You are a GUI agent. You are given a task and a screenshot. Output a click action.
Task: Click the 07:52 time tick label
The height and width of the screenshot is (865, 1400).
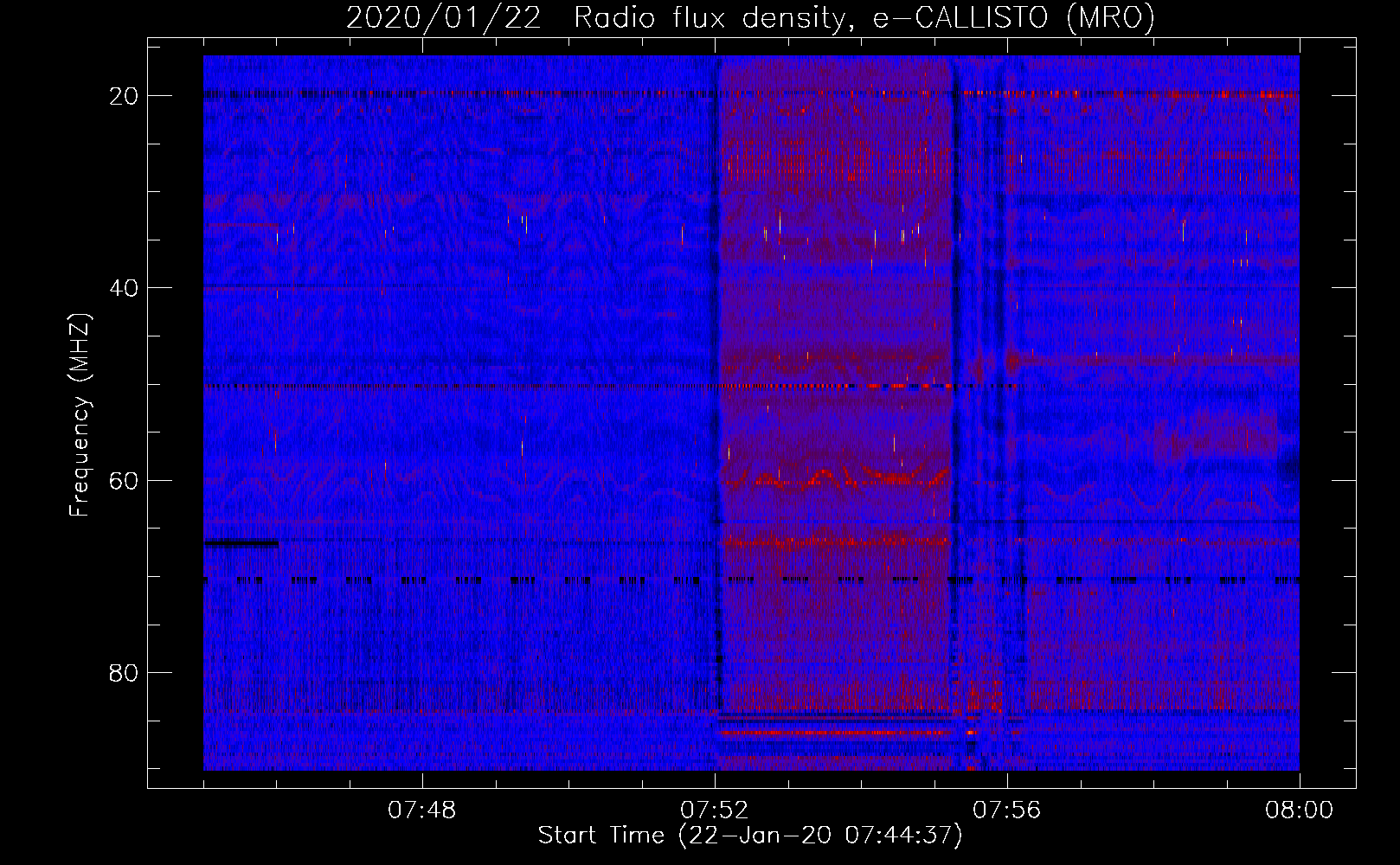(x=715, y=811)
